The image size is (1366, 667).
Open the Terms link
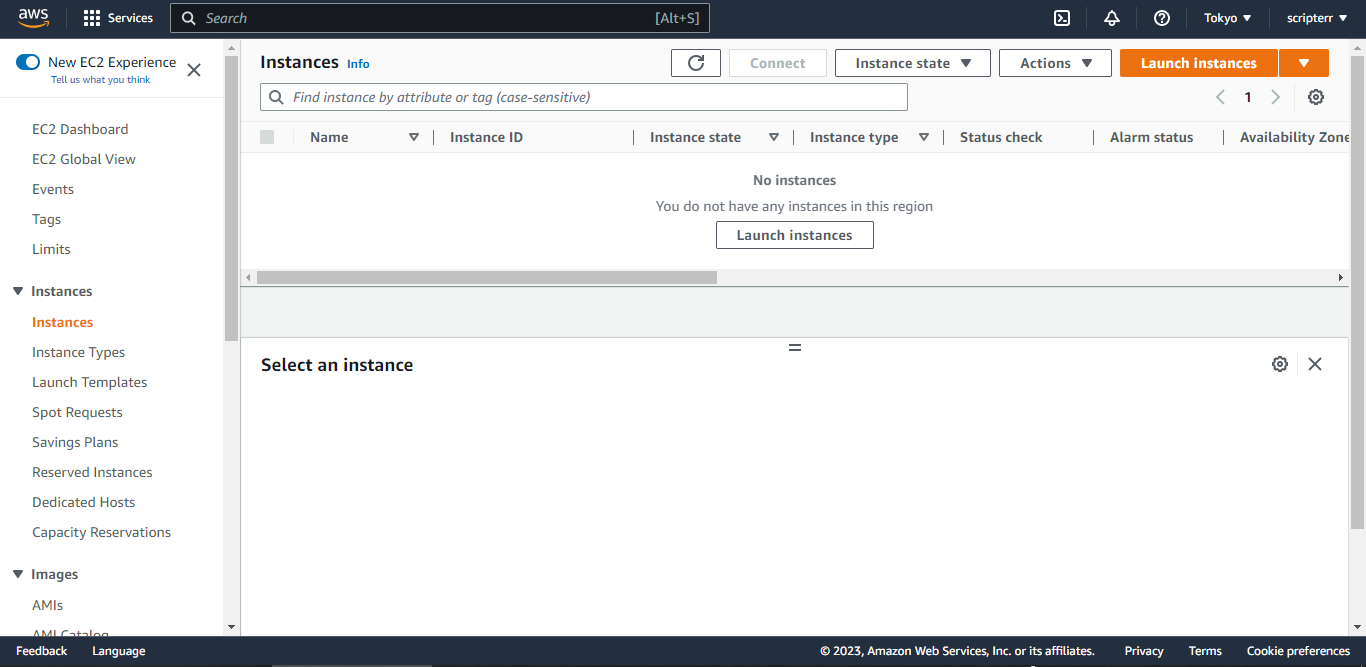point(1205,651)
